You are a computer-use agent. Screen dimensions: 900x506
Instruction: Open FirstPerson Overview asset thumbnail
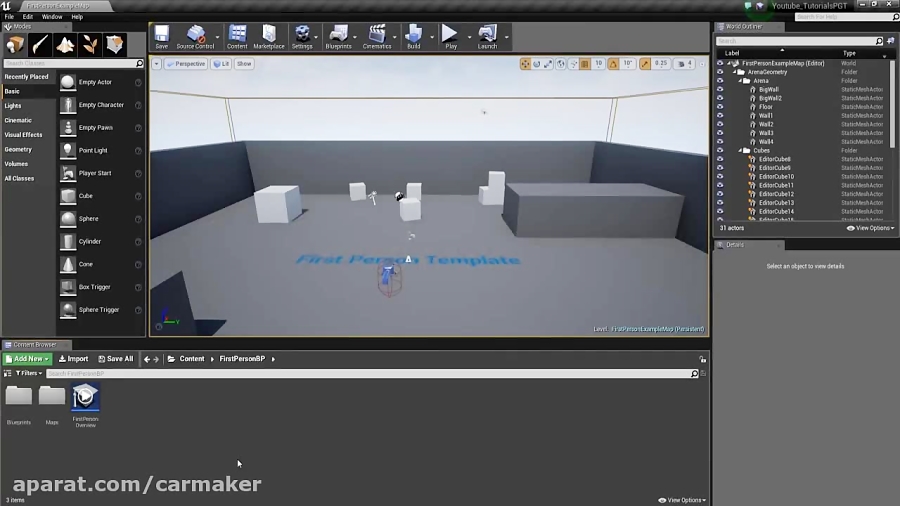click(x=86, y=397)
